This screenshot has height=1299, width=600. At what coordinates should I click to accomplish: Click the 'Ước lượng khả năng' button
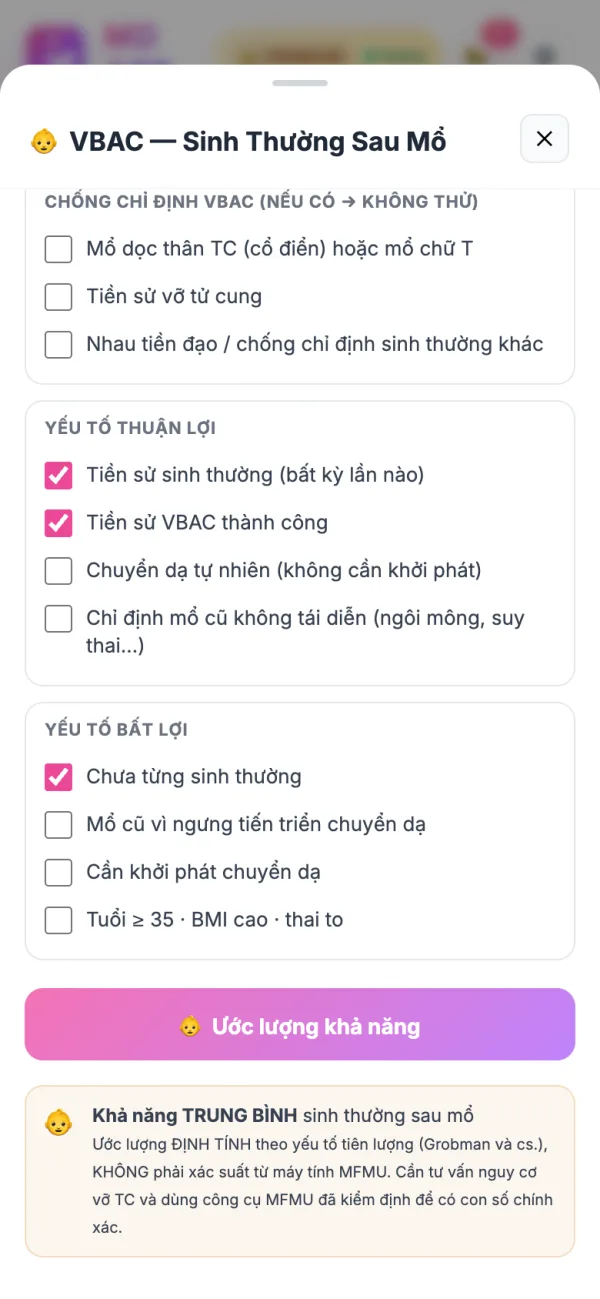click(x=300, y=1025)
